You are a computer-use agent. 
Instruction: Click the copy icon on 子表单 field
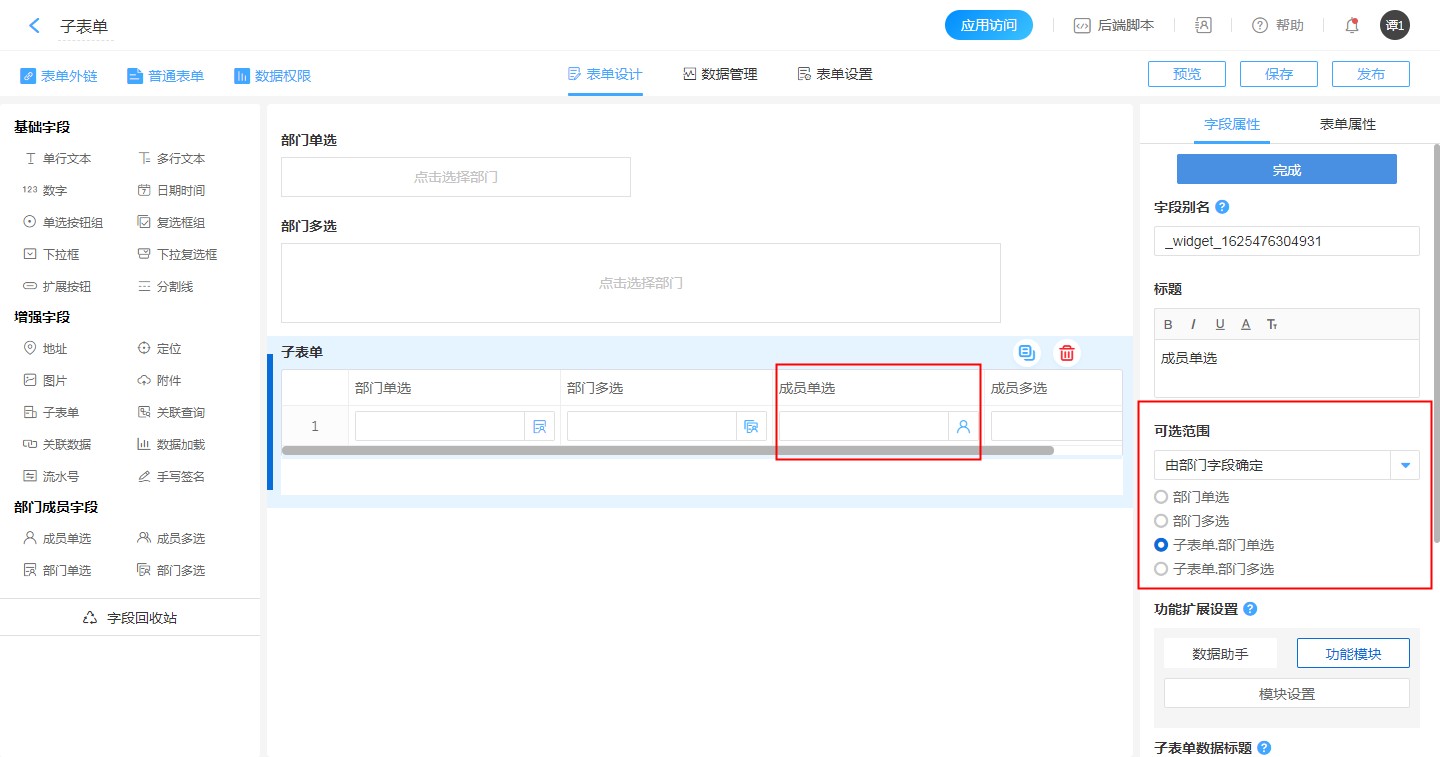(1026, 352)
